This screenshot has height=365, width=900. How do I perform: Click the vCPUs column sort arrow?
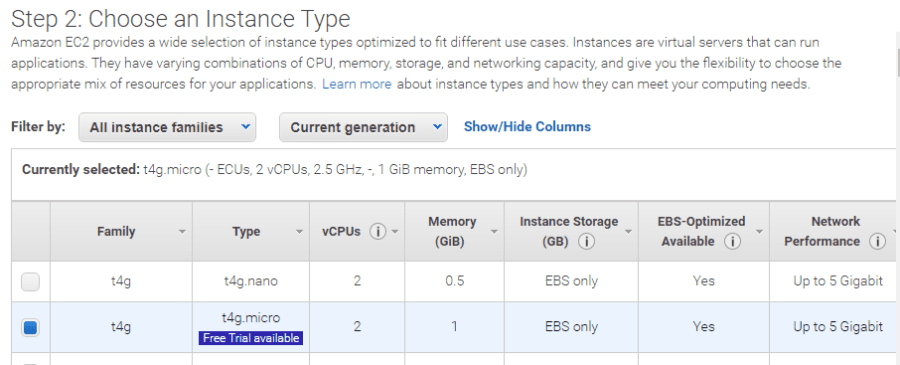[x=394, y=232]
